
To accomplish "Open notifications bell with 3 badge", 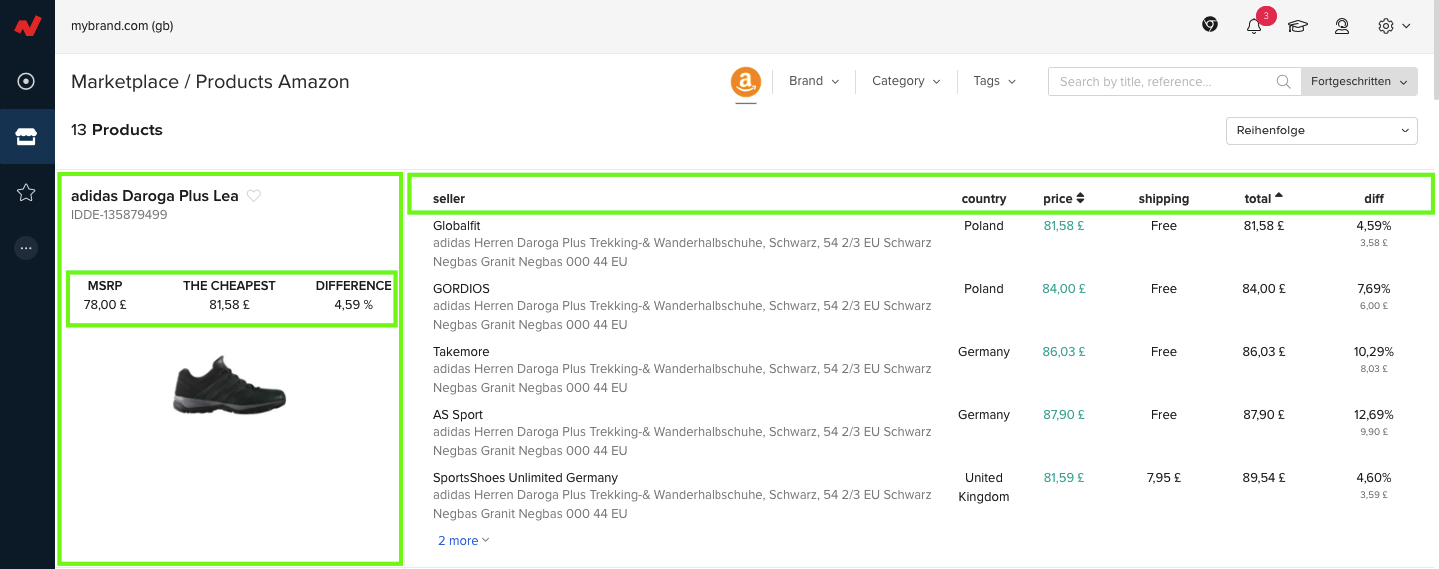I will tap(1256, 25).
